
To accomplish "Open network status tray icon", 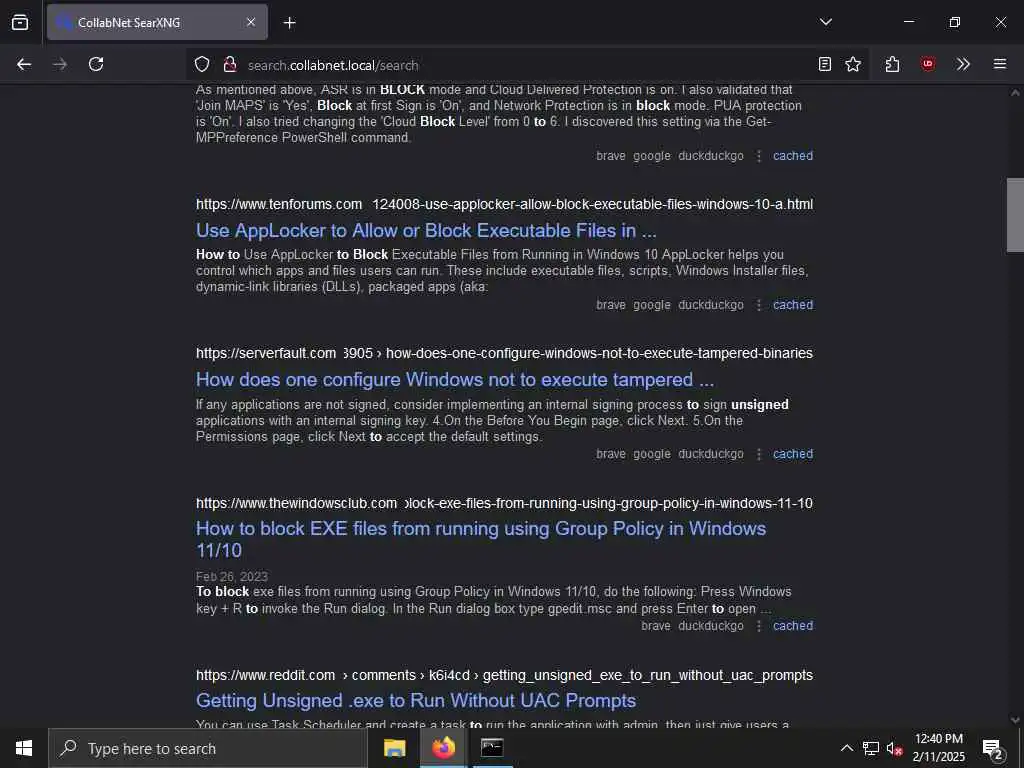I will click(x=870, y=748).
